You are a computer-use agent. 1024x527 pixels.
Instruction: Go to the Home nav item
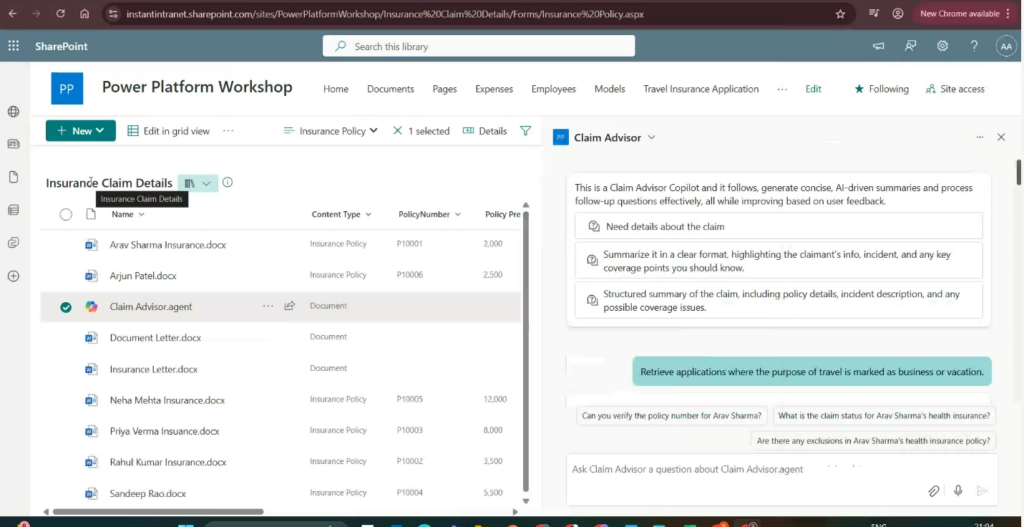[336, 89]
